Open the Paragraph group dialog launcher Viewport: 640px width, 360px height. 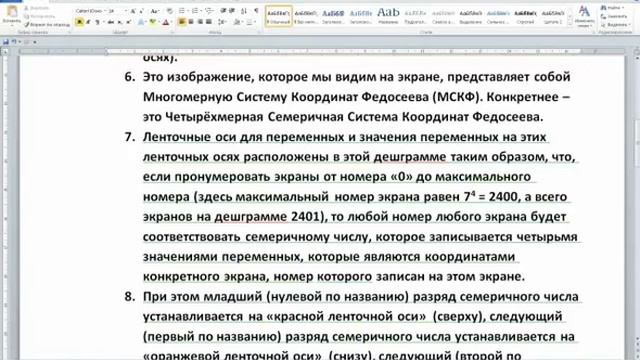click(259, 32)
